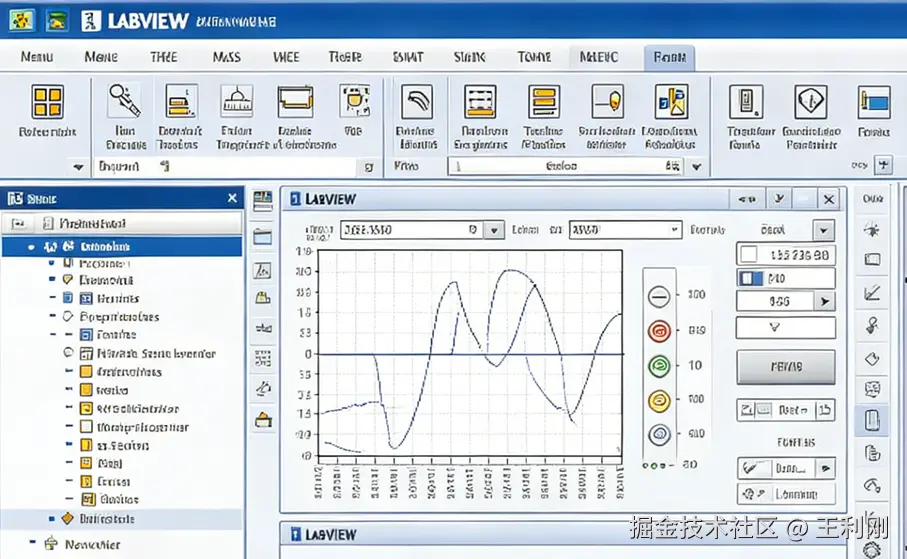
Task: Open the second combo box above the graph
Action: coord(625,230)
